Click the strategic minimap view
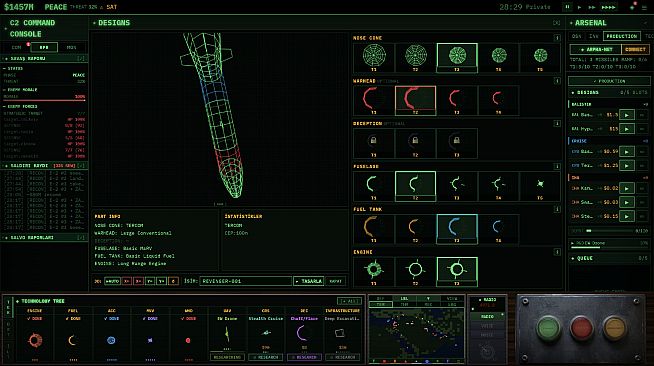Viewport: 654px width, 366px height. (x=416, y=334)
